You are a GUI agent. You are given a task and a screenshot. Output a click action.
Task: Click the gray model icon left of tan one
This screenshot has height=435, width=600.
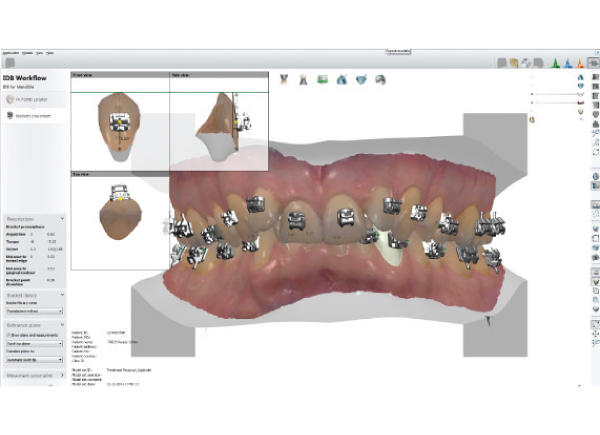[502, 63]
